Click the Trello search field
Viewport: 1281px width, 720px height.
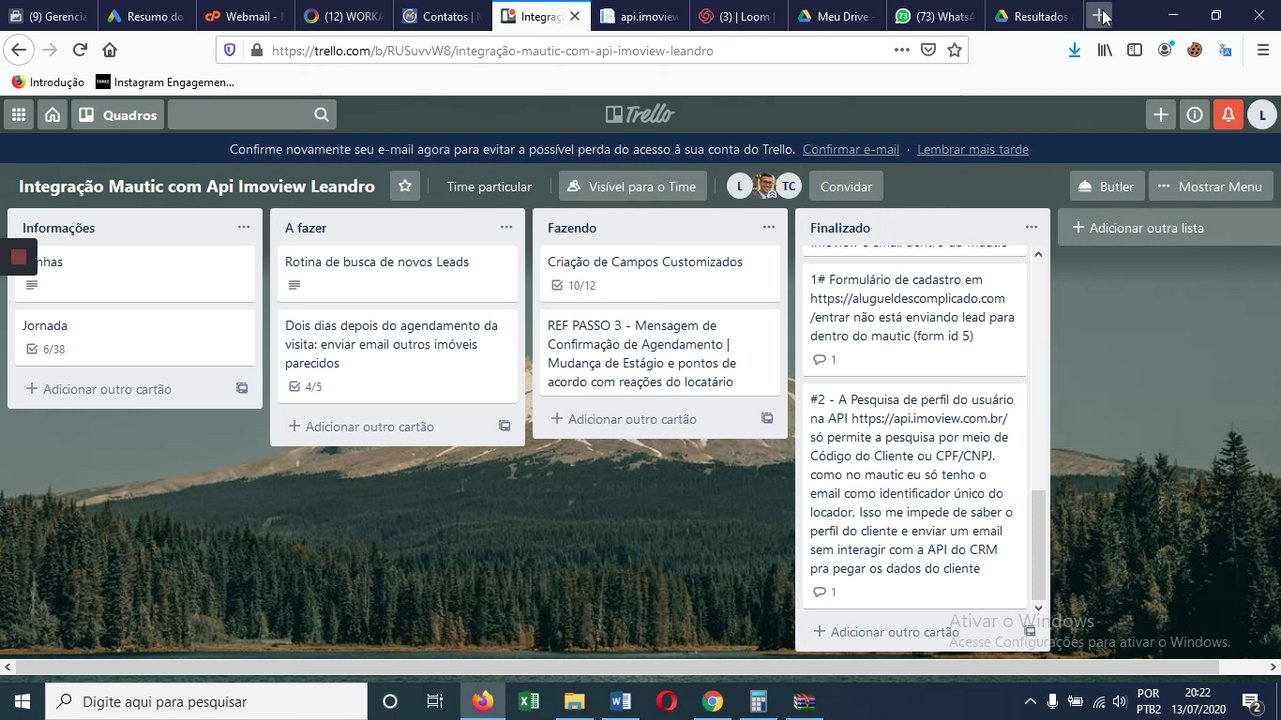point(252,115)
